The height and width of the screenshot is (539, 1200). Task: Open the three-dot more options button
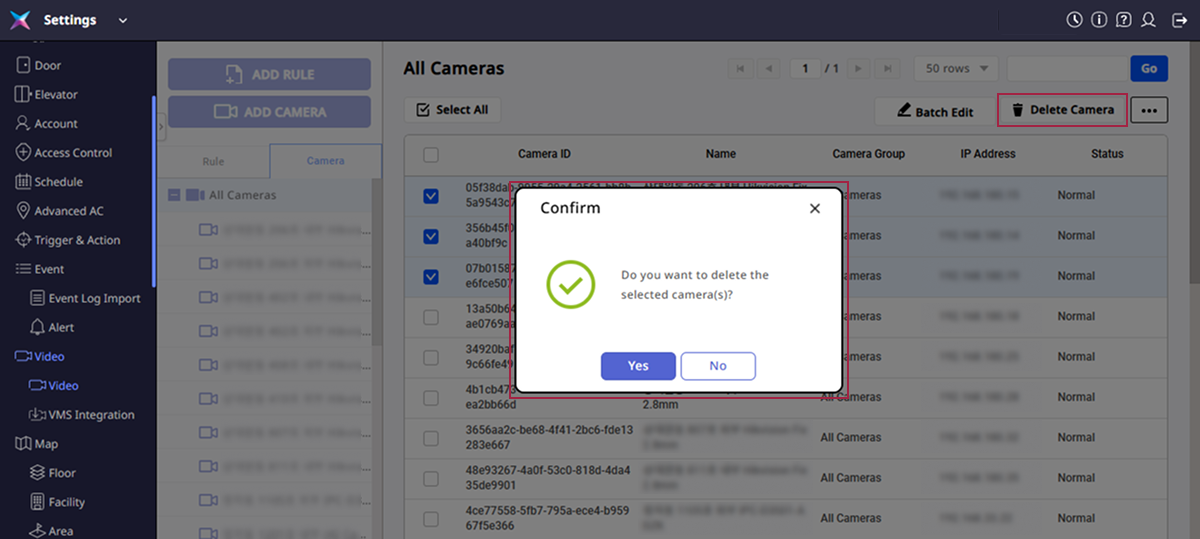pyautogui.click(x=1149, y=111)
